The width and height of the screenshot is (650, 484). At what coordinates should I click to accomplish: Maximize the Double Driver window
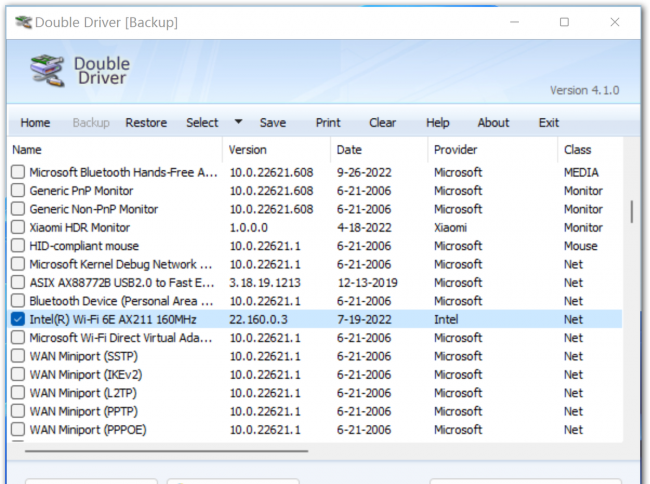pos(564,22)
